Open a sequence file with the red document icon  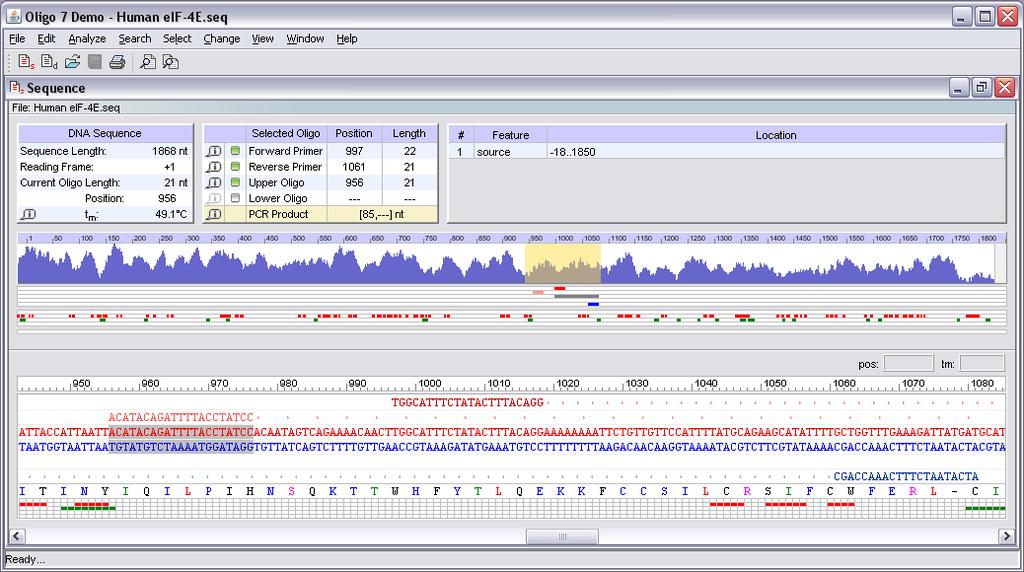(25, 62)
